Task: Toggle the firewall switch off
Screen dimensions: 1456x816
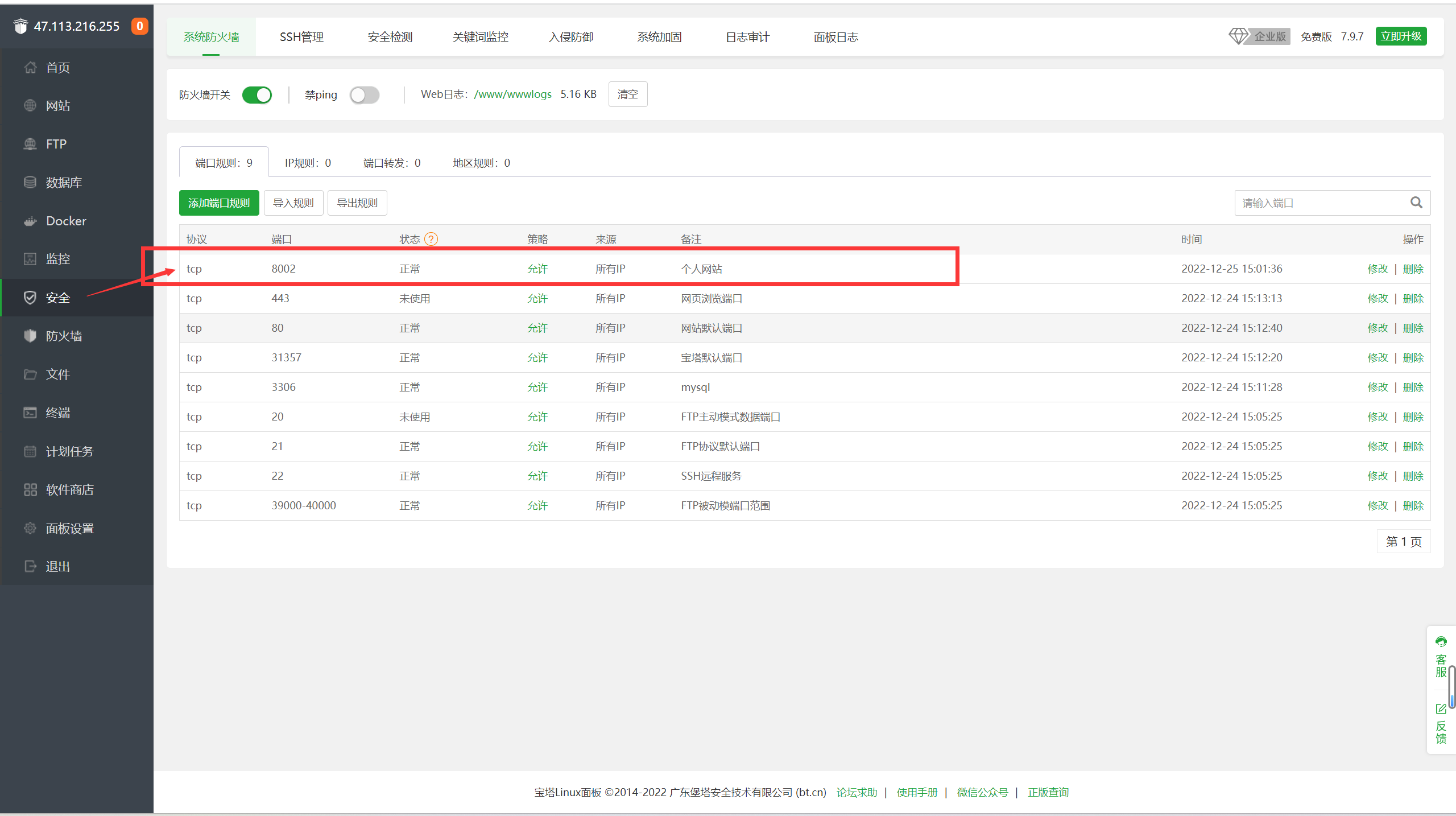Action: point(257,95)
